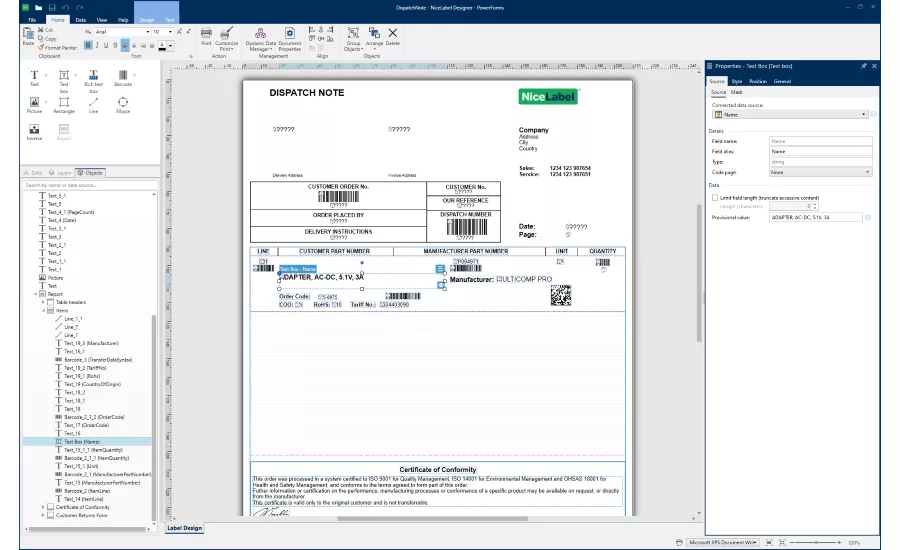This screenshot has height=550, width=900.
Task: Click the Format Painter button
Action: coord(57,48)
